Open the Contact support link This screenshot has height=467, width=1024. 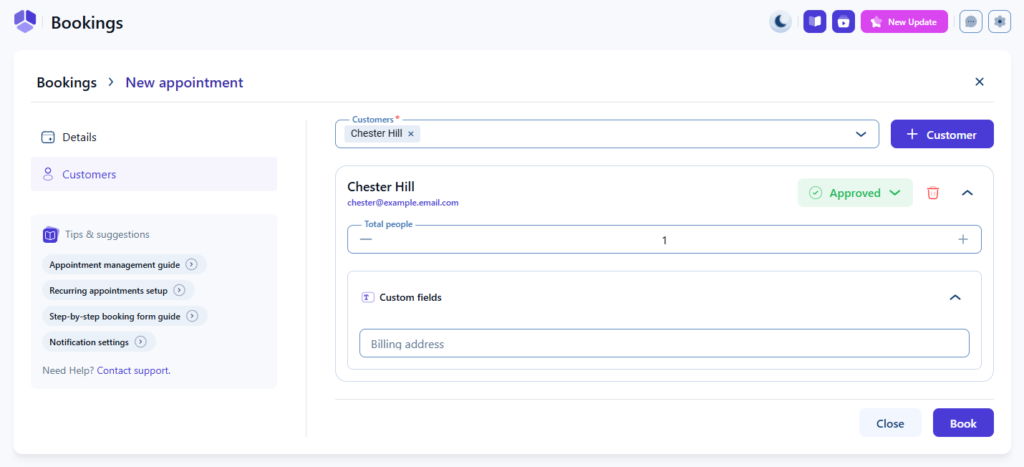point(133,370)
